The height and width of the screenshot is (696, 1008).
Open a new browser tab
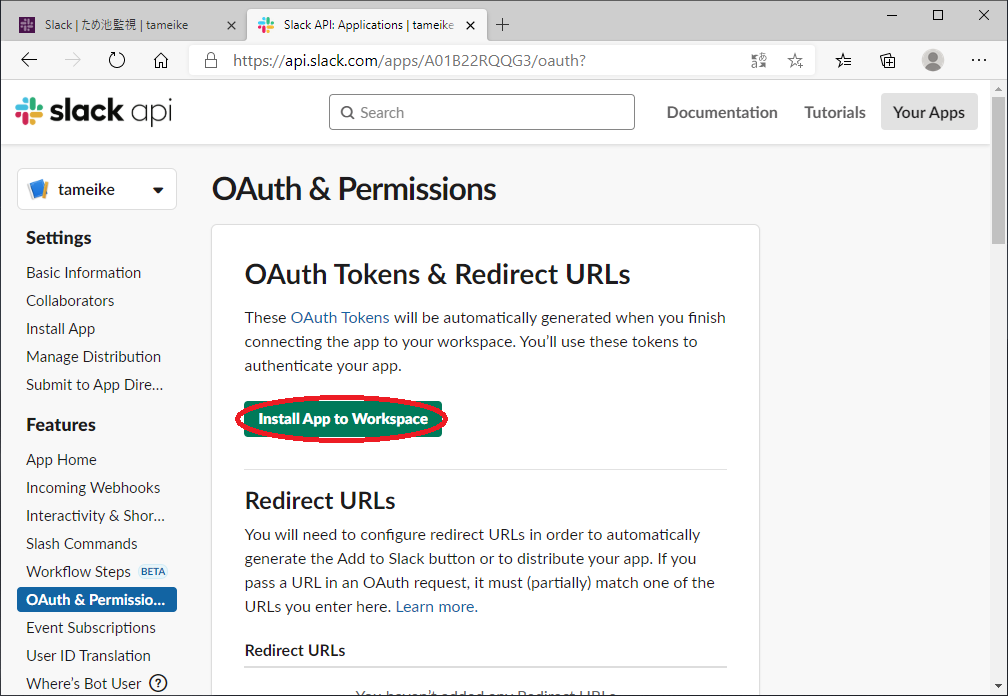coord(503,24)
